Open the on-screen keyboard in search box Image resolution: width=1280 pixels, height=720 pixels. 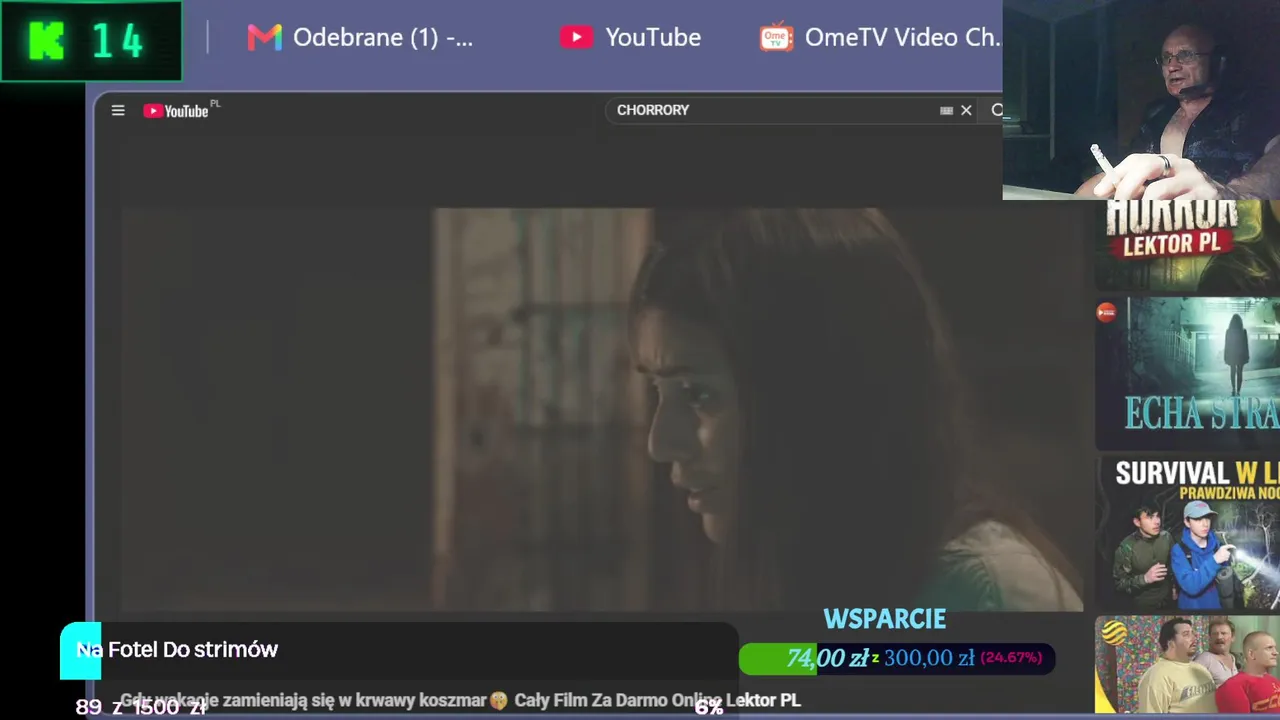point(946,110)
